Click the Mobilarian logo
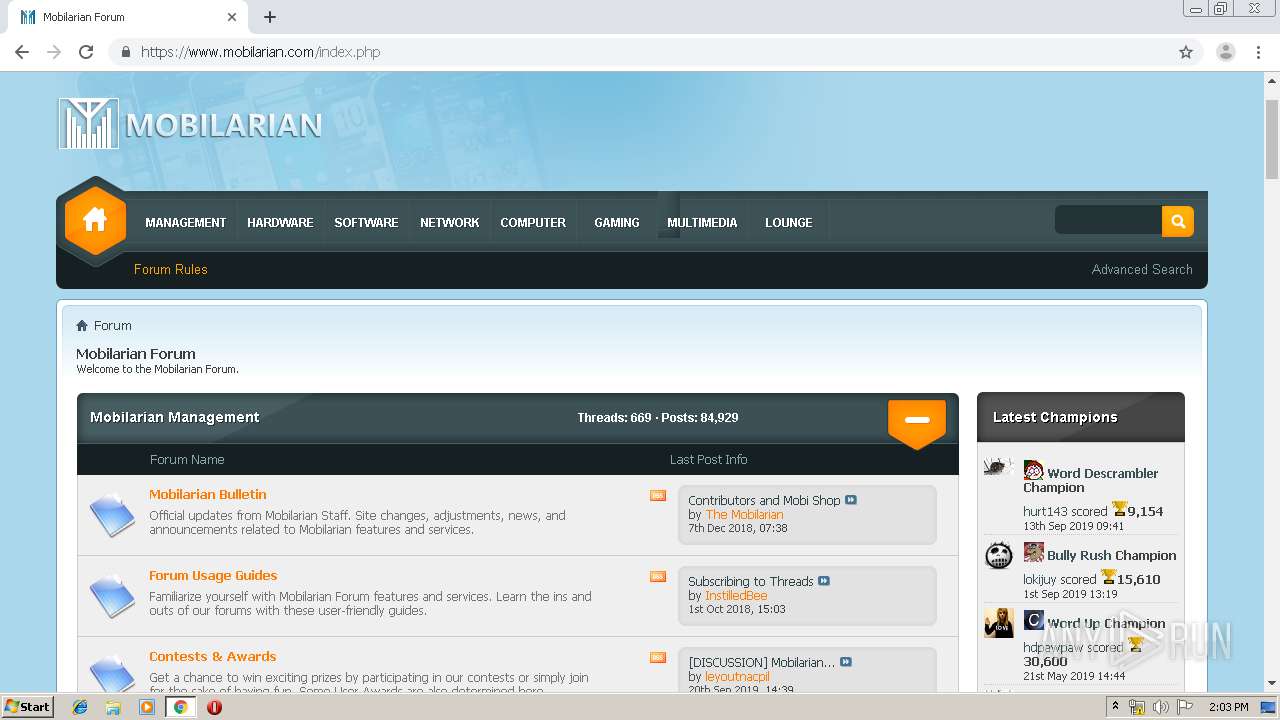The height and width of the screenshot is (720, 1280). coord(190,124)
